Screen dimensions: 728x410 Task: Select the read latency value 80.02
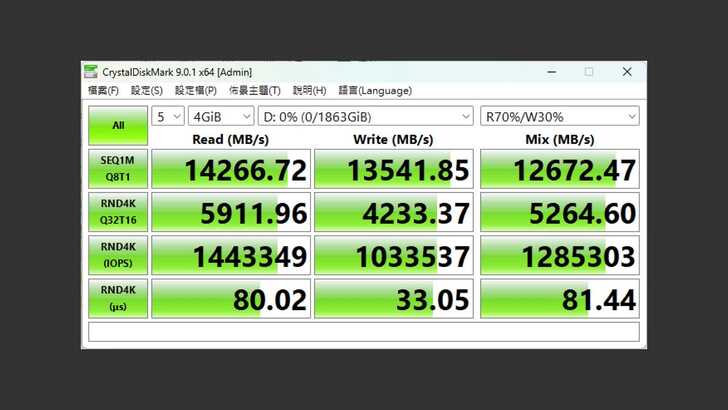231,299
